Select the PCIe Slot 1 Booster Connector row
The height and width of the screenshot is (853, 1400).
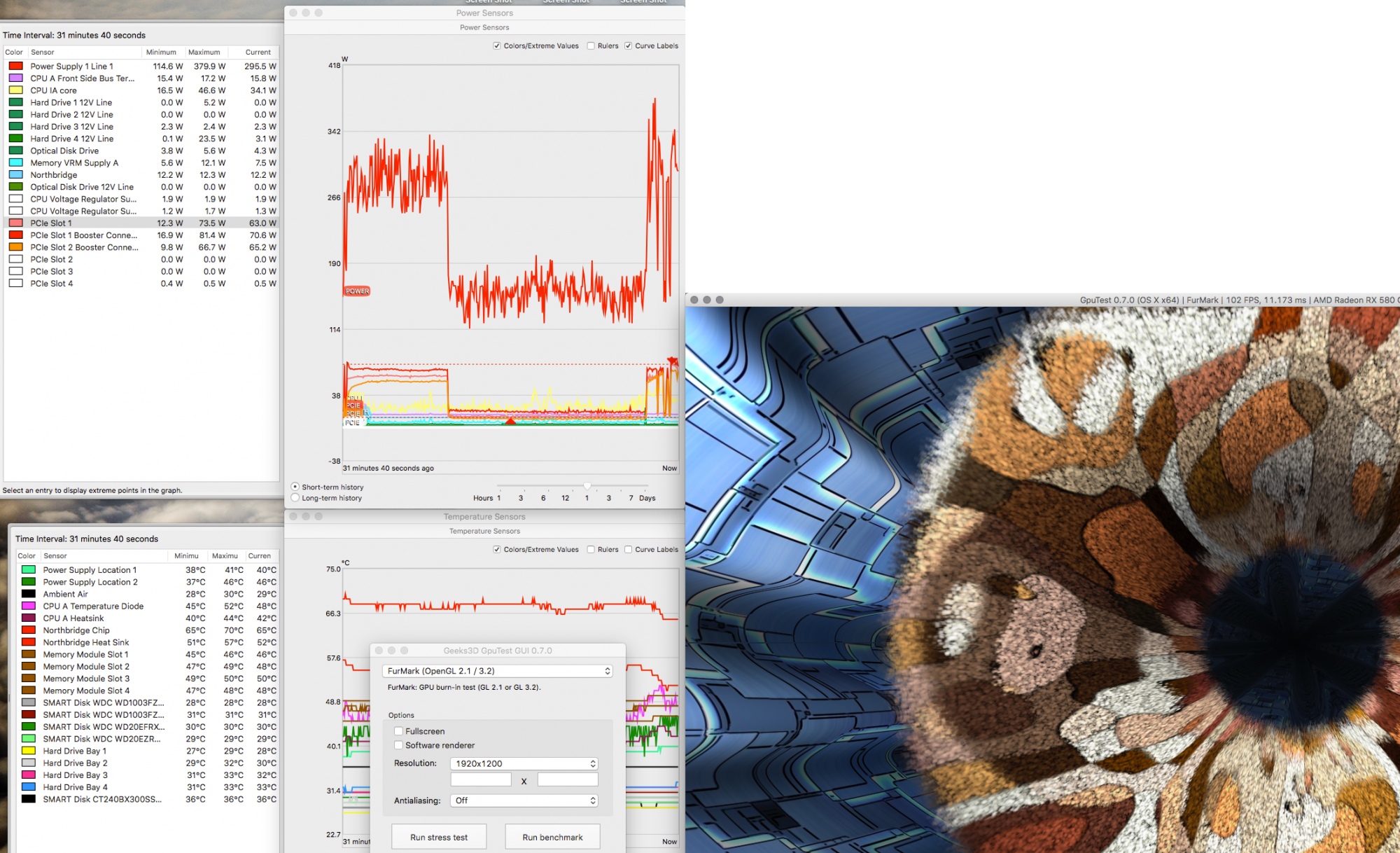pos(141,235)
